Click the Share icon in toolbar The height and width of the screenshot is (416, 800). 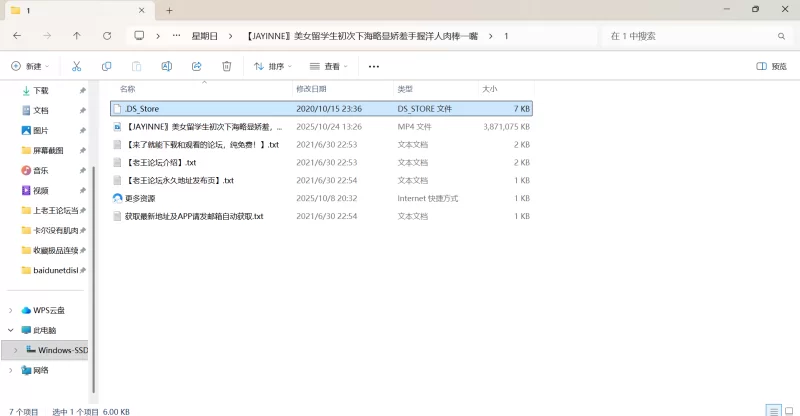point(197,66)
